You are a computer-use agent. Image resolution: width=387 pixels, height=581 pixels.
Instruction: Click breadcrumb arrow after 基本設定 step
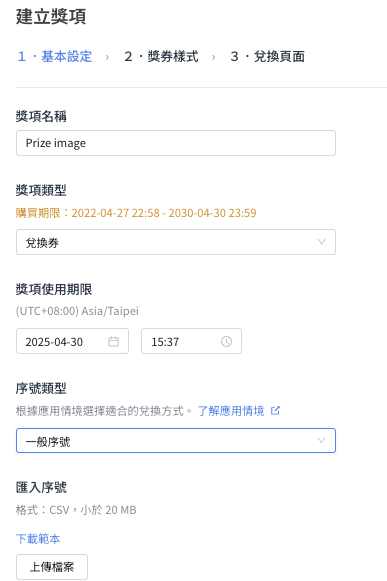107,57
